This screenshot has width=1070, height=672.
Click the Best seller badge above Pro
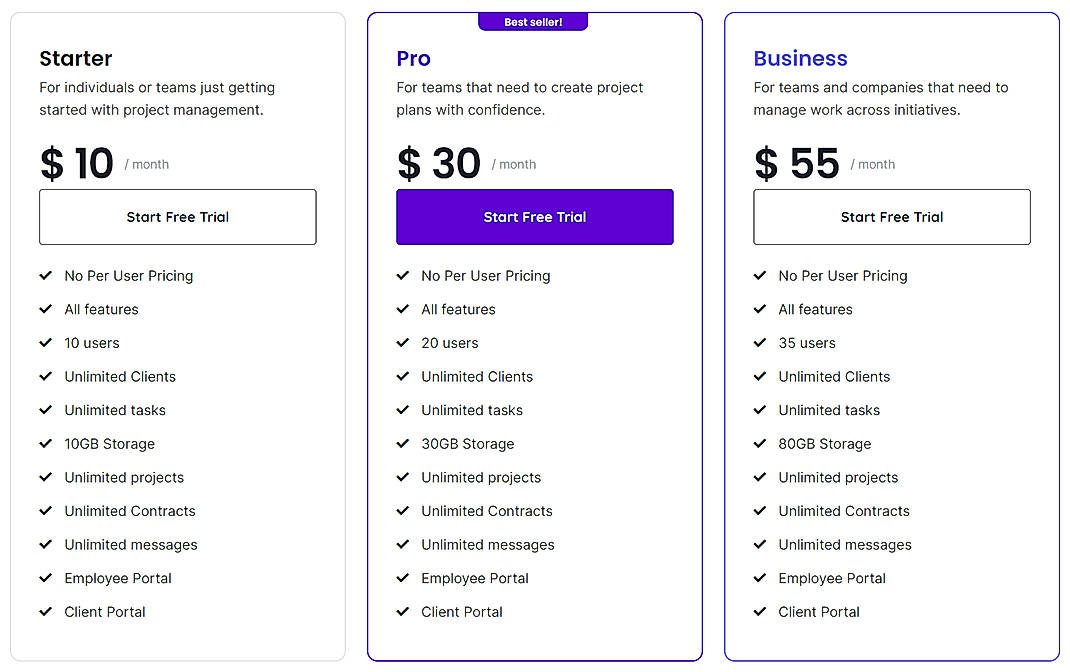click(533, 20)
